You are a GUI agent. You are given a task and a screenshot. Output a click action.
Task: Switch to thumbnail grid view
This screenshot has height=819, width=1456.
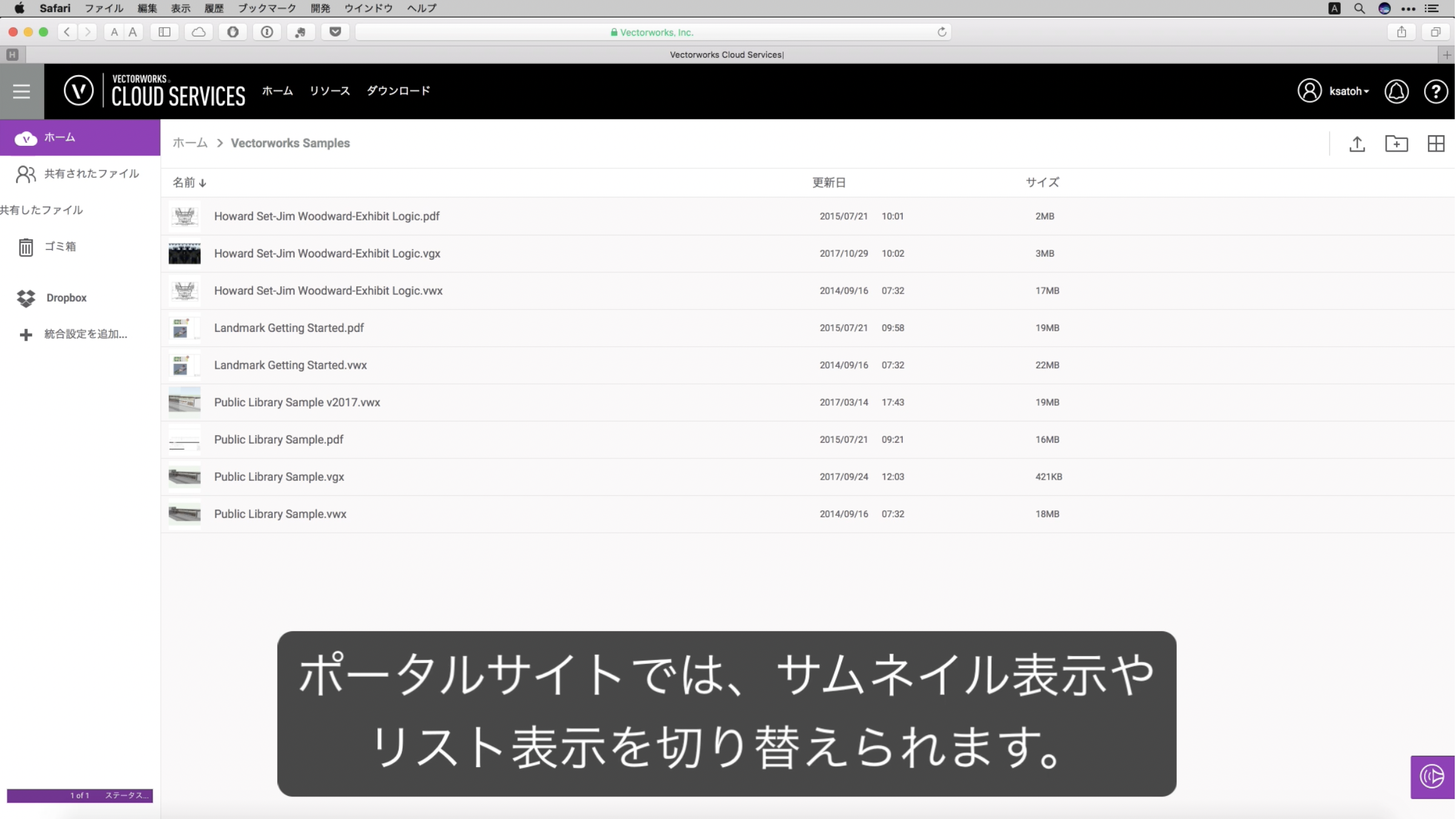(1435, 144)
